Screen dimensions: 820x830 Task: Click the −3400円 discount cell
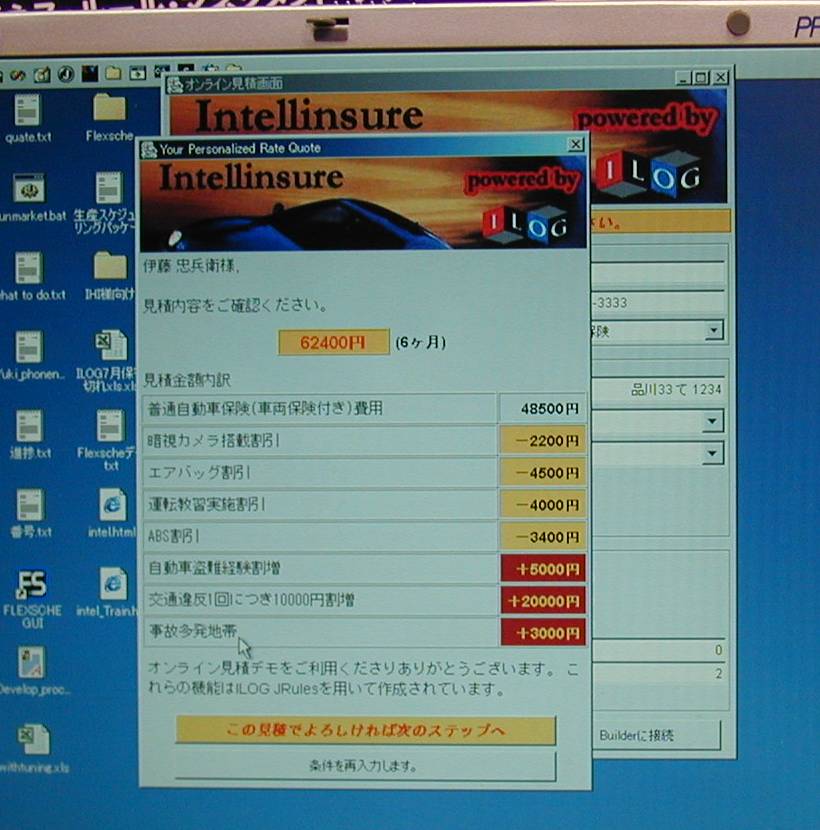click(543, 537)
